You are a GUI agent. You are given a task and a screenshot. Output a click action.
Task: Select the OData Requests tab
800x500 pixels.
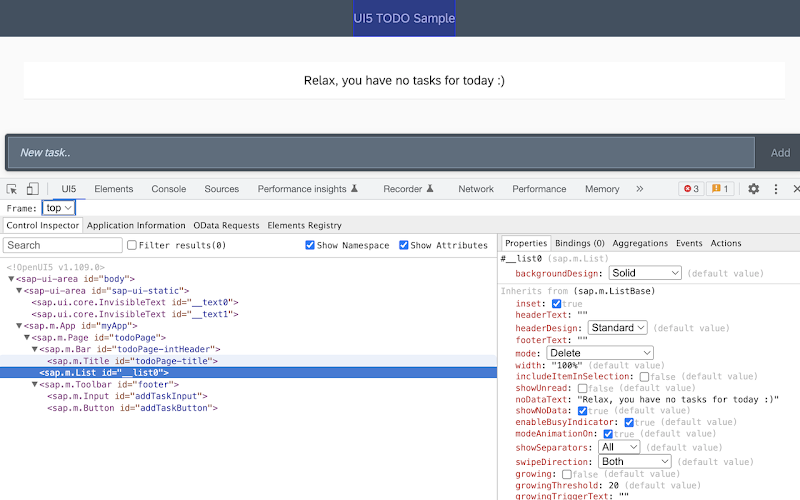226,226
